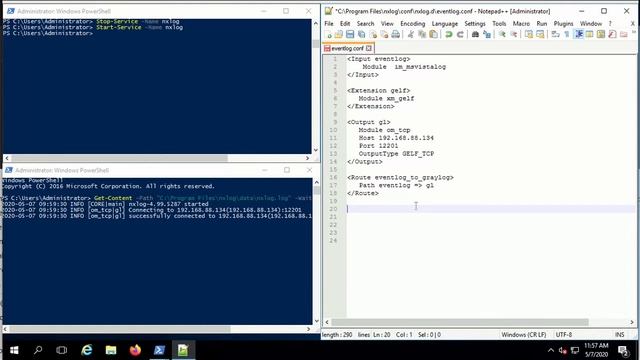Save the eventlog.conf file

[x=350, y=35]
